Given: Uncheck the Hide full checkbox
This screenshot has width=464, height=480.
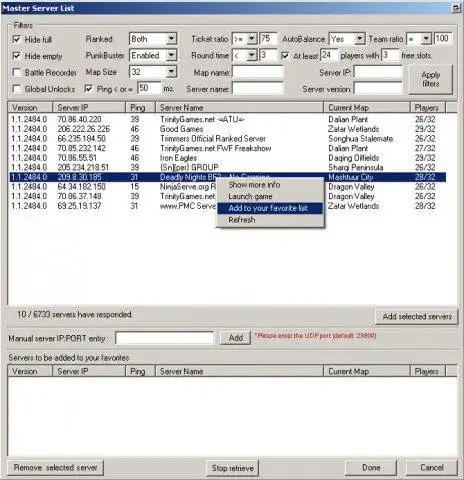Looking at the screenshot, I should click(16, 39).
